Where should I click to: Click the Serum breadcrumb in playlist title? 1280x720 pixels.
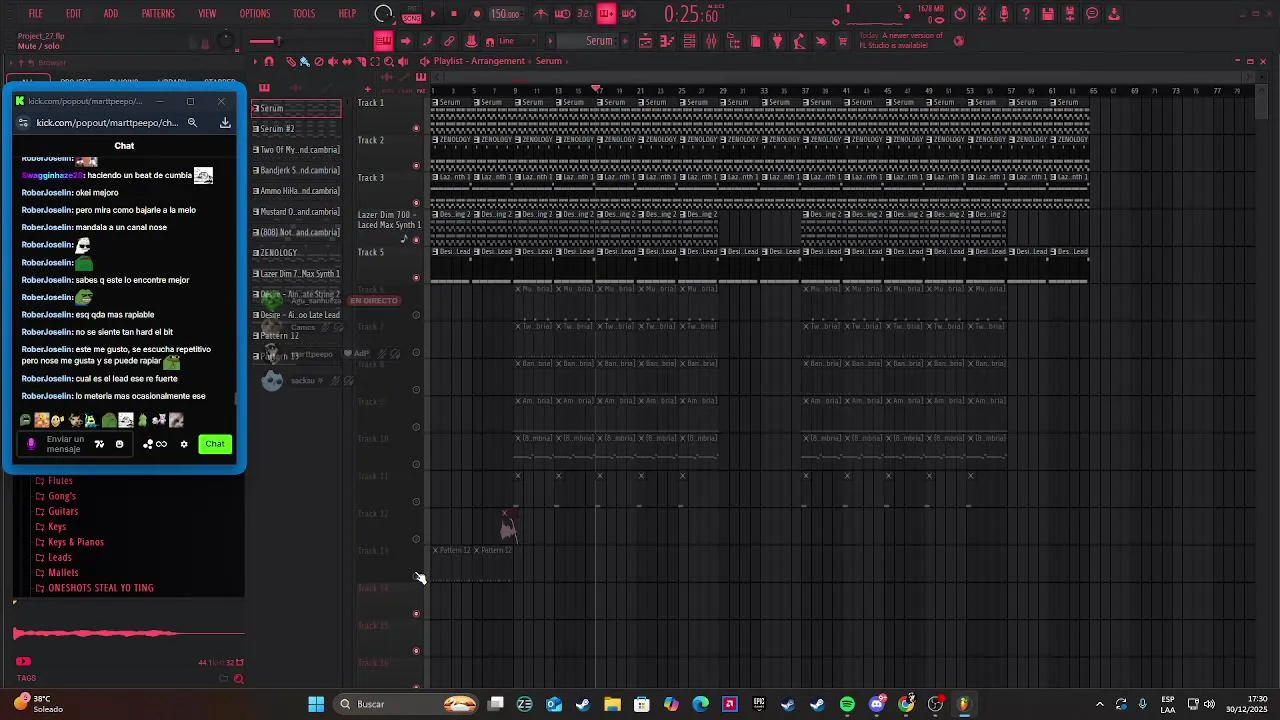549,61
